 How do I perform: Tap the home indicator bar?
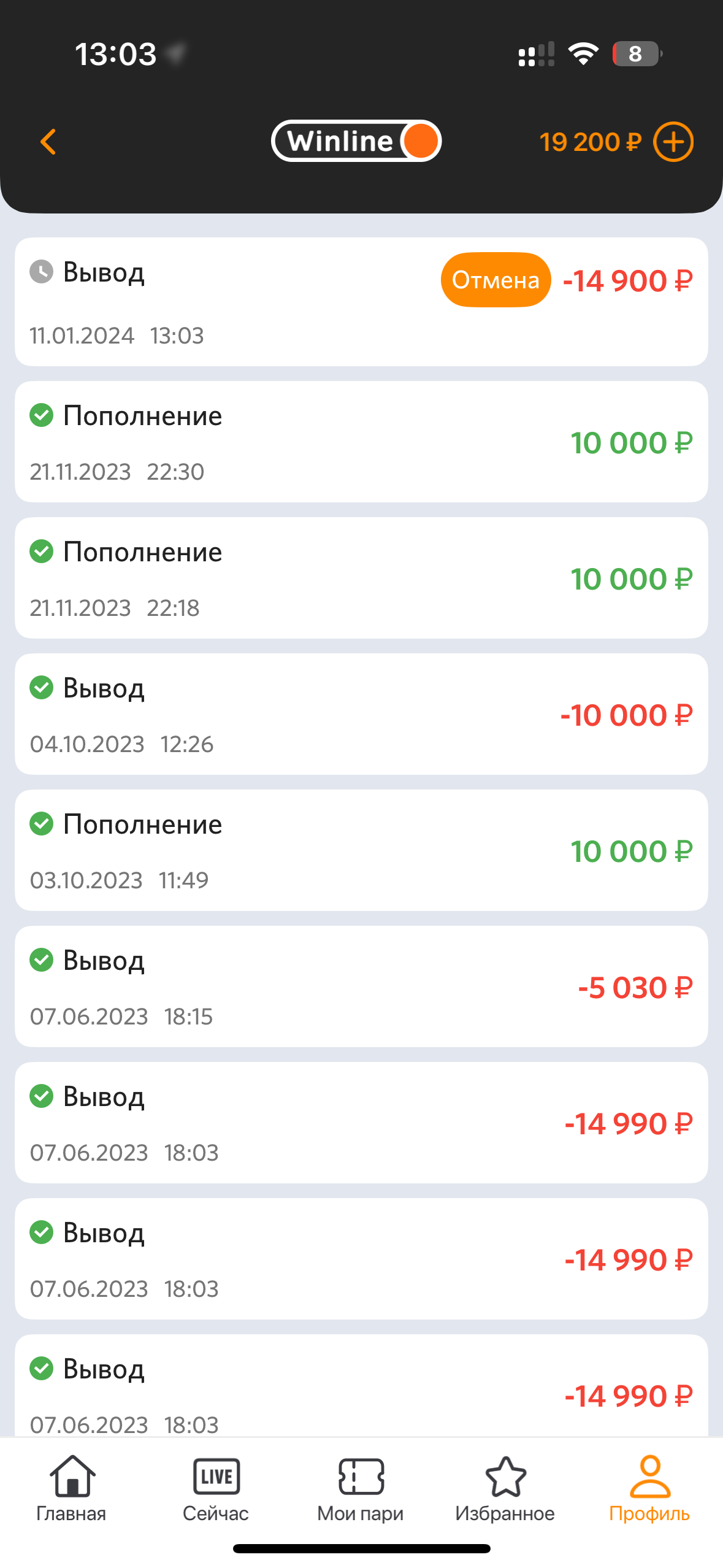[x=361, y=1548]
